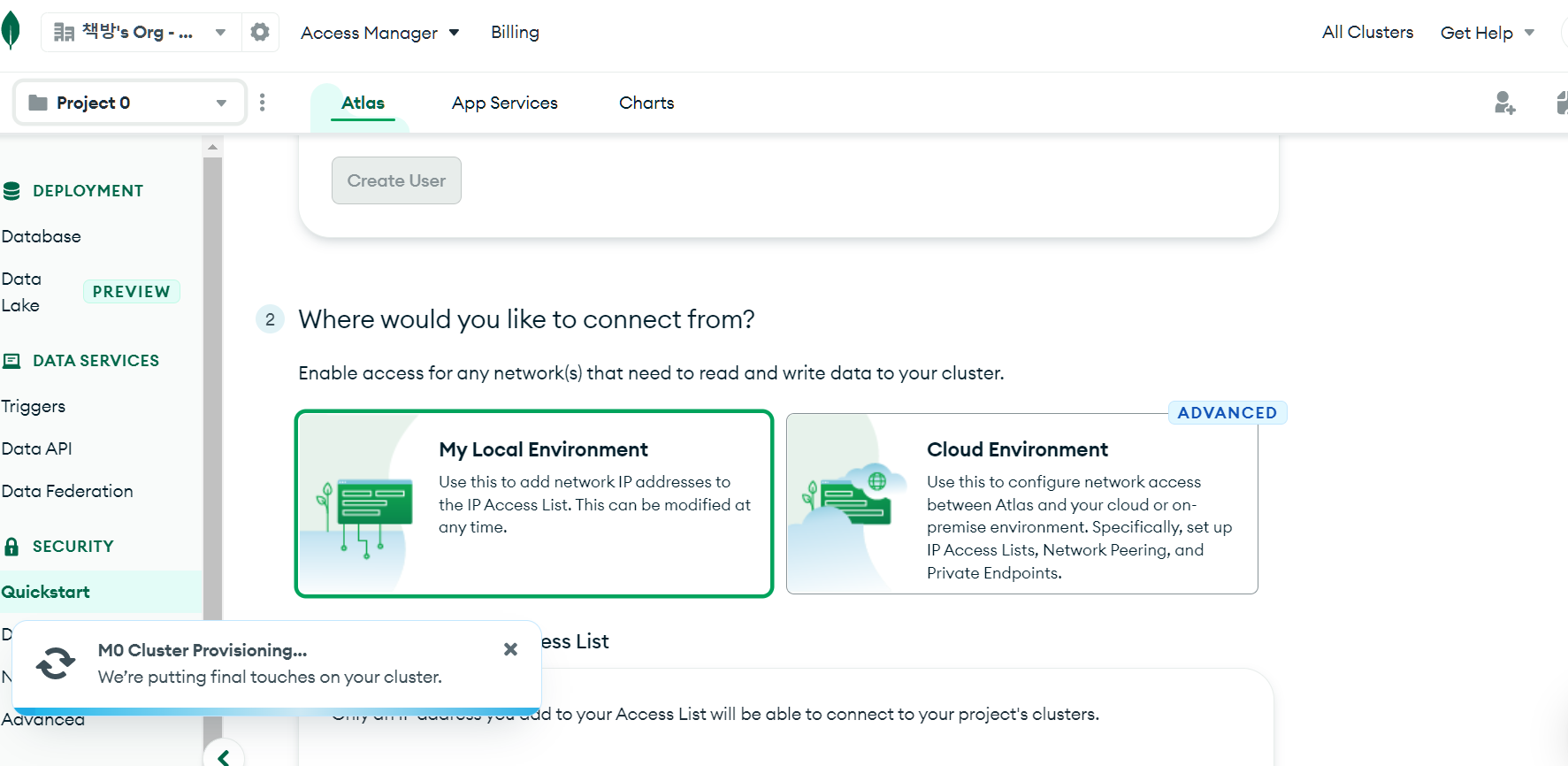Image resolution: width=1568 pixels, height=766 pixels.
Task: Open the Get Help dropdown
Action: tap(1487, 33)
